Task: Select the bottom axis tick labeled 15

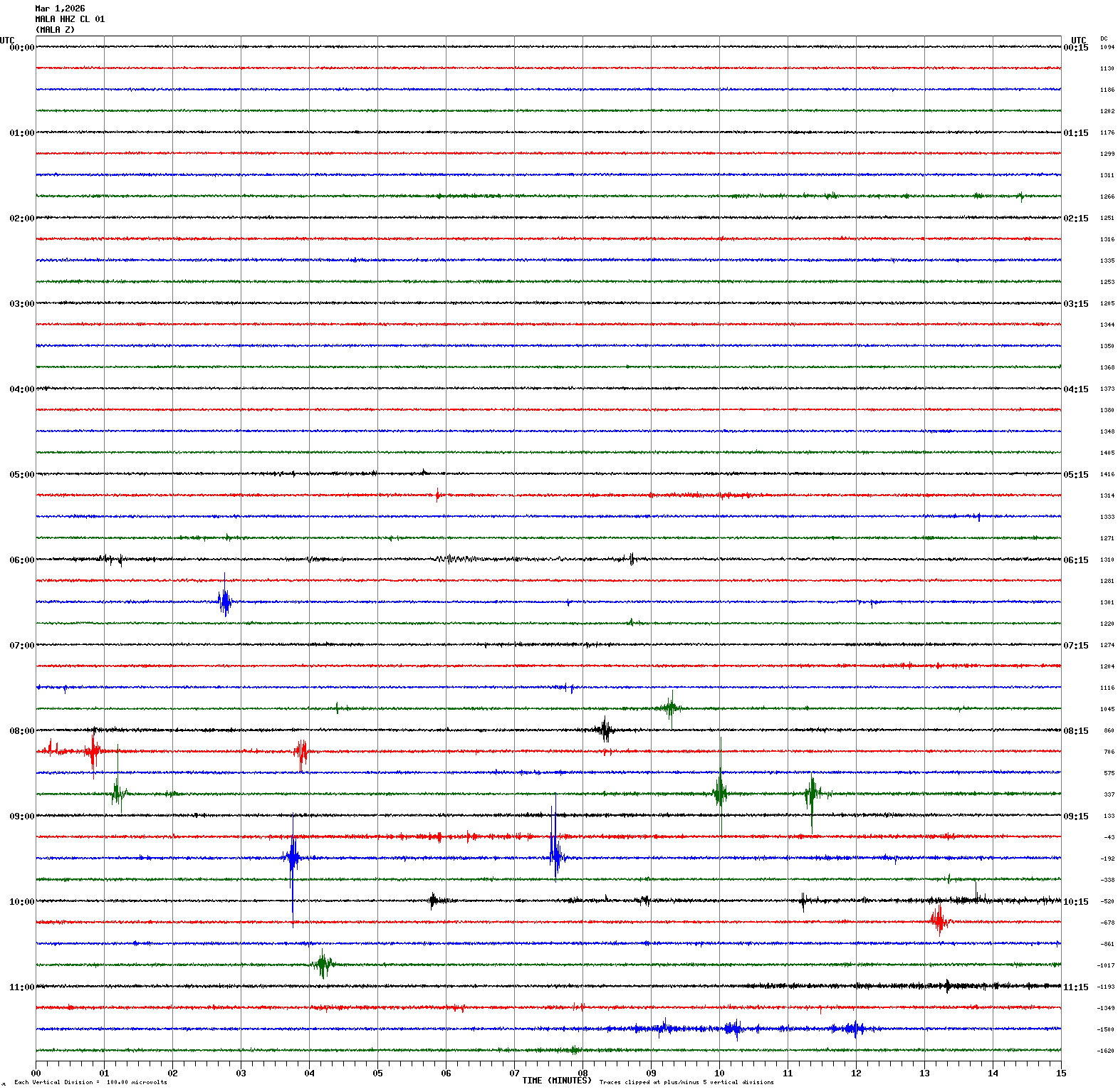Action: (1061, 1073)
